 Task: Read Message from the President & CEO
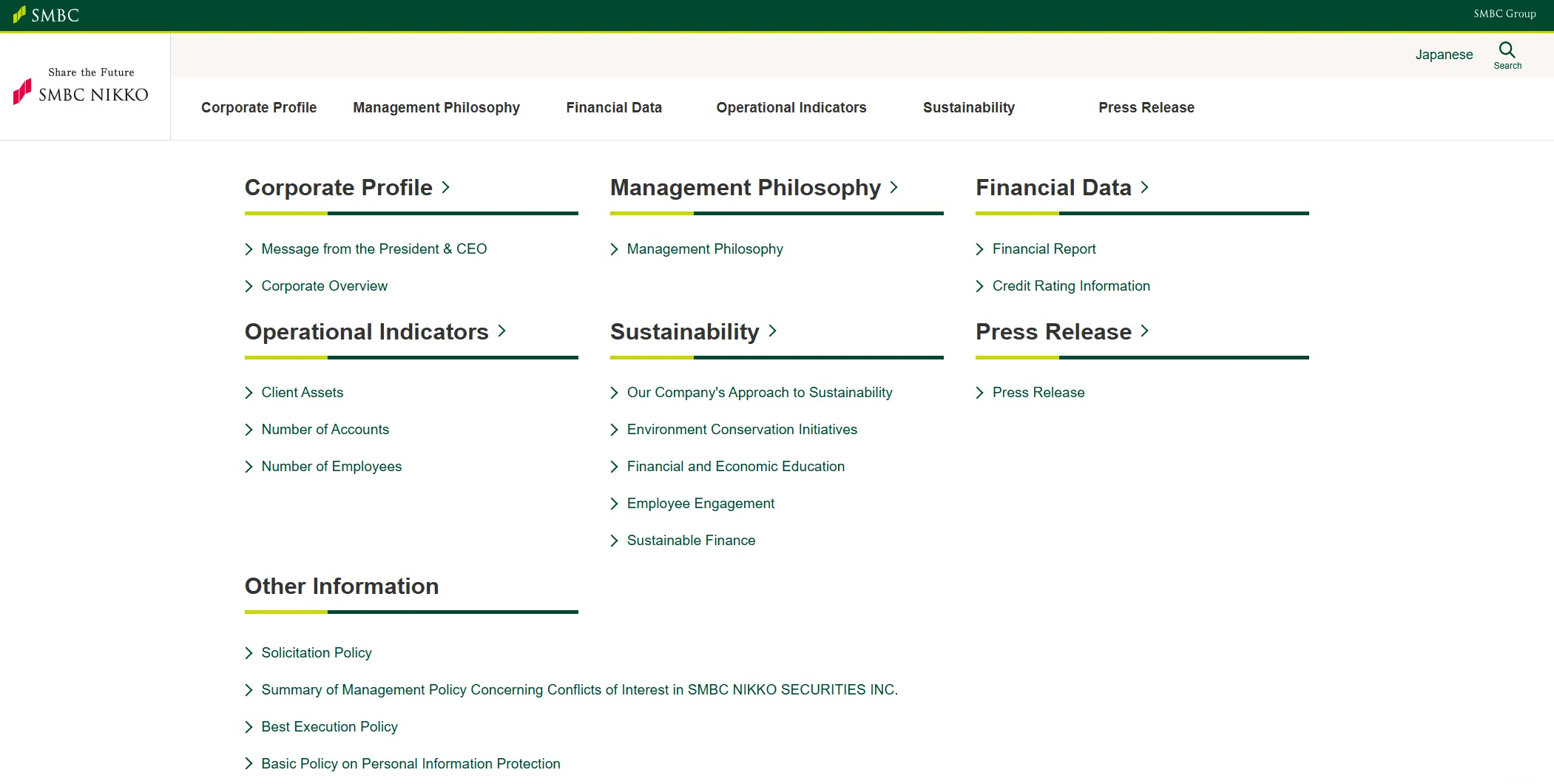click(374, 249)
